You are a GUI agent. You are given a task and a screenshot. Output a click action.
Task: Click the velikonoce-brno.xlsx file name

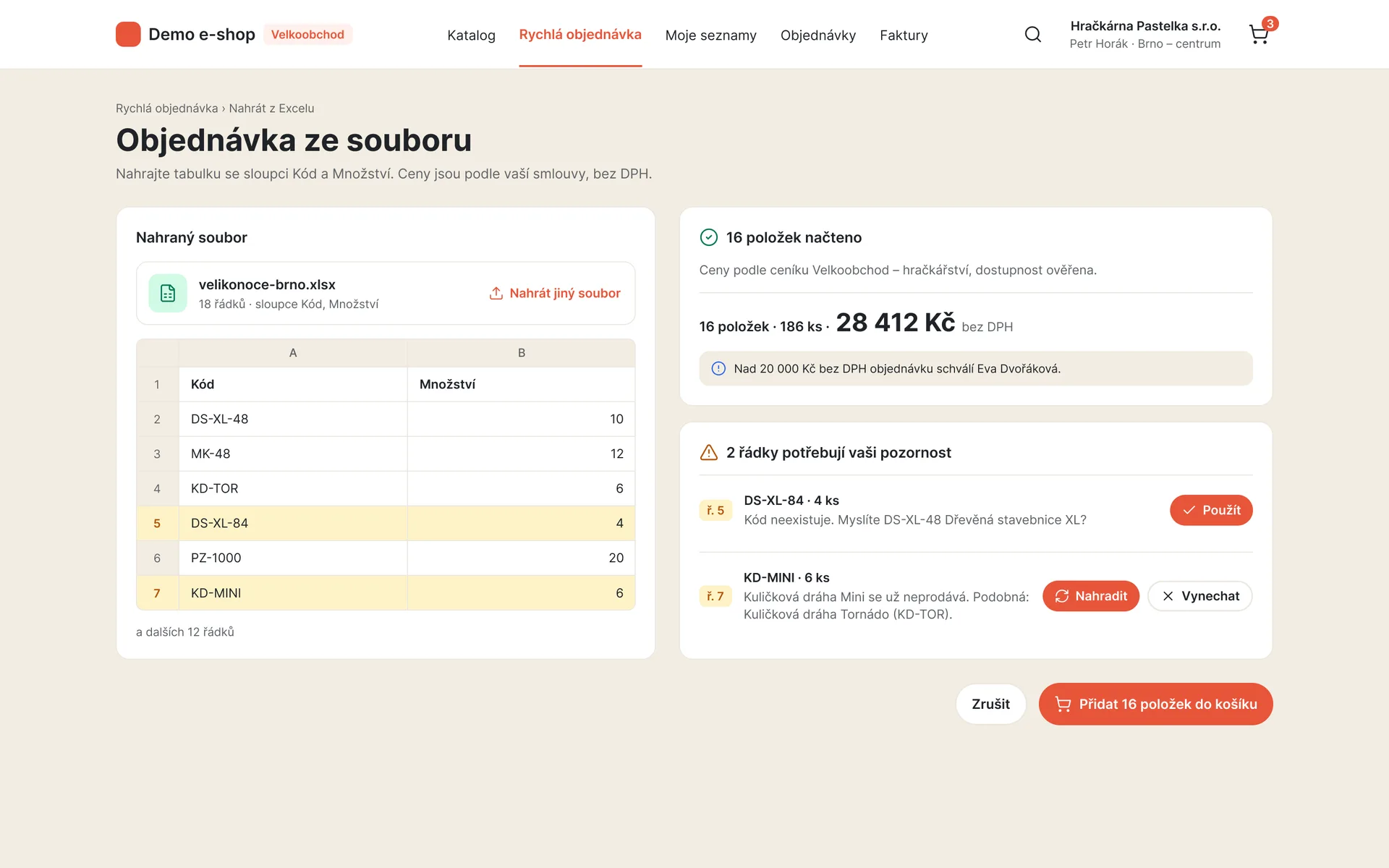click(267, 285)
